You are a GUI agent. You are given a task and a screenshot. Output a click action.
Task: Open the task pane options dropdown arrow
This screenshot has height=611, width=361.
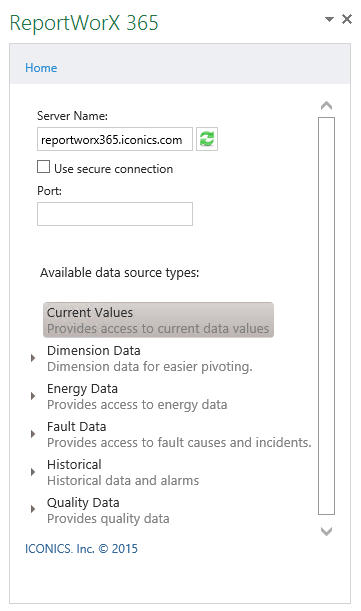(x=329, y=19)
